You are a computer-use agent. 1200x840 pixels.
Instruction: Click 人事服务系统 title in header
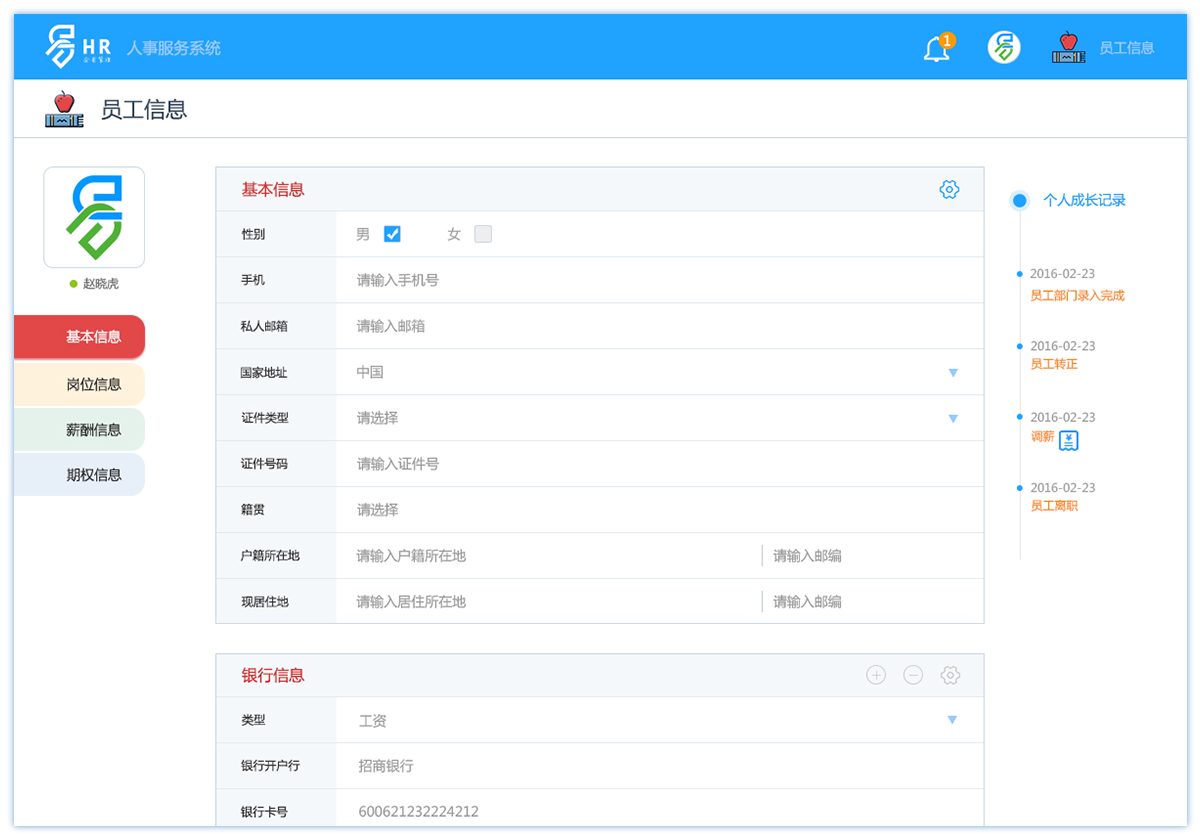[174, 48]
